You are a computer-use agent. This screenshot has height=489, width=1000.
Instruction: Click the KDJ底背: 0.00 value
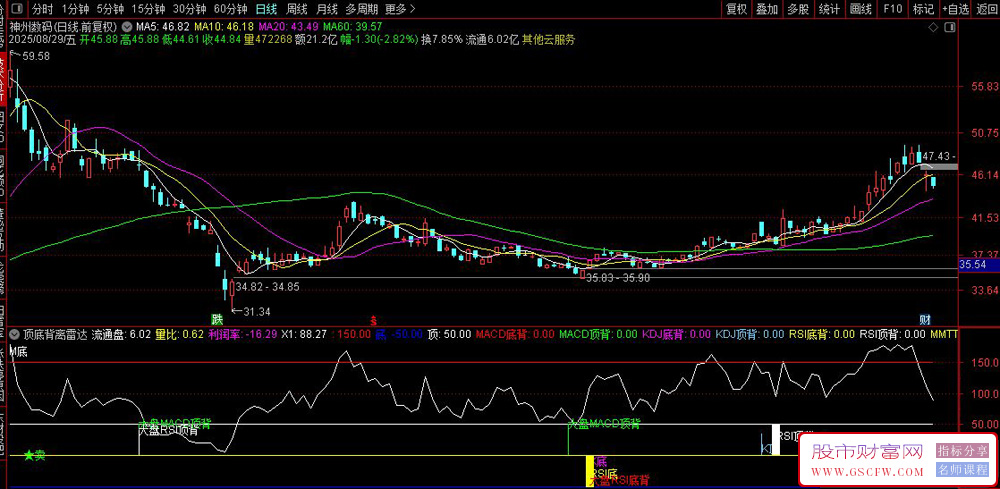677,333
